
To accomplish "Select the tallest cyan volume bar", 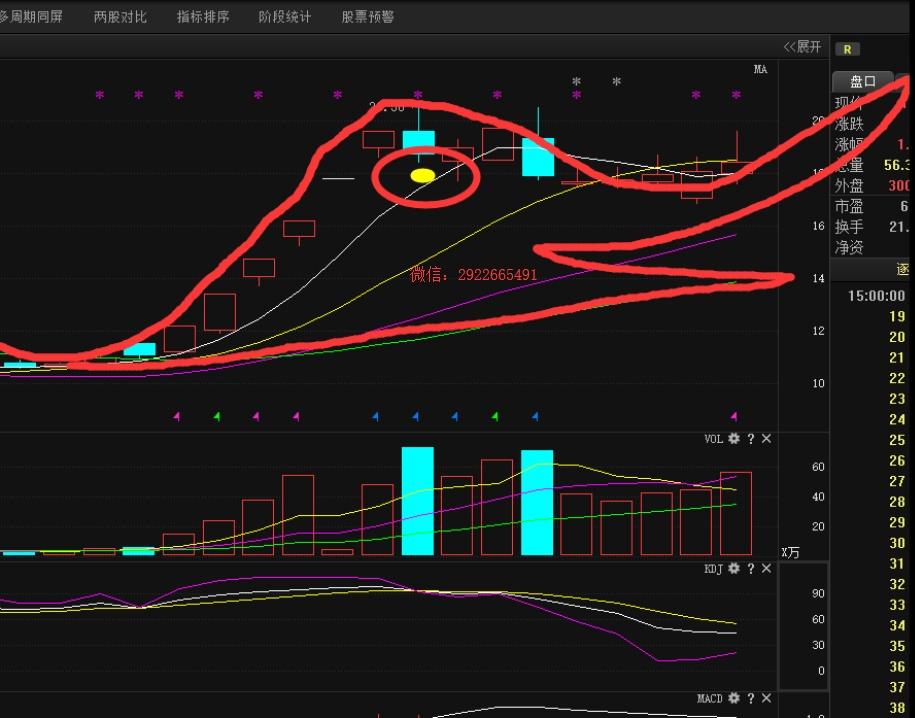I will pyautogui.click(x=418, y=501).
